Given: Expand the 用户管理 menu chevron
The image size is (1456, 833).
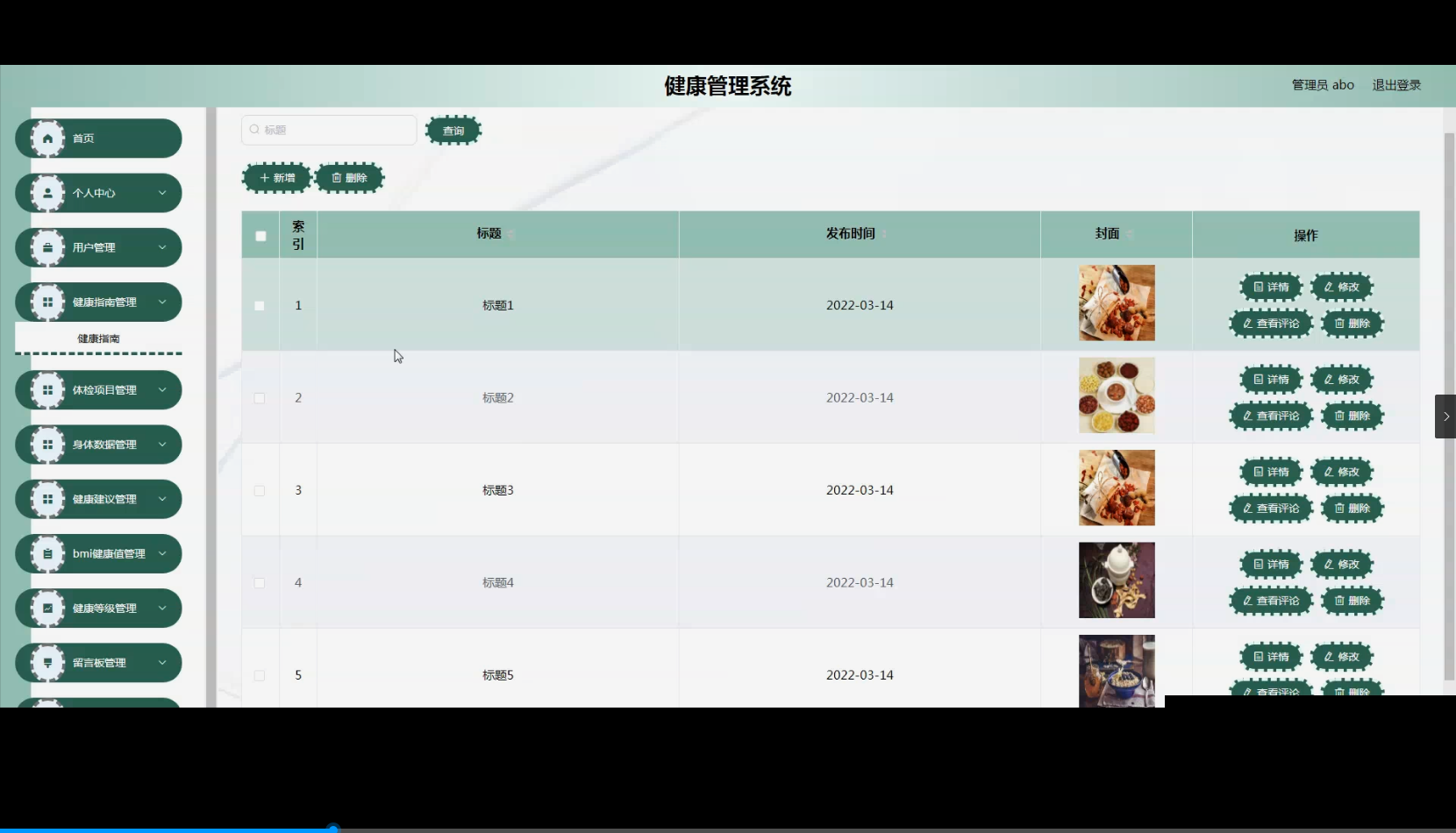Looking at the screenshot, I should pyautogui.click(x=162, y=247).
